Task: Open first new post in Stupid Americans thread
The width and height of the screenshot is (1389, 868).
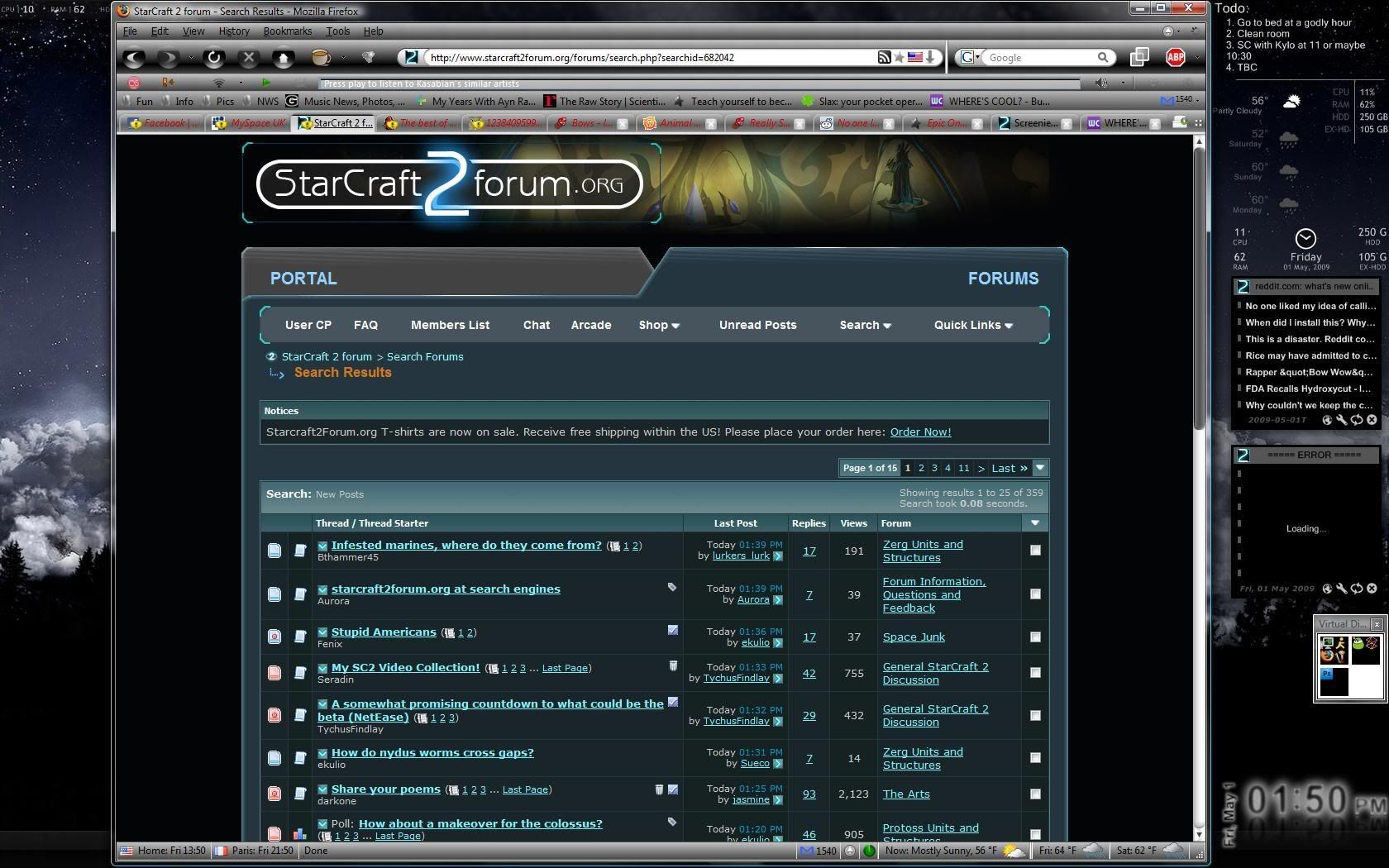Action: [x=322, y=632]
